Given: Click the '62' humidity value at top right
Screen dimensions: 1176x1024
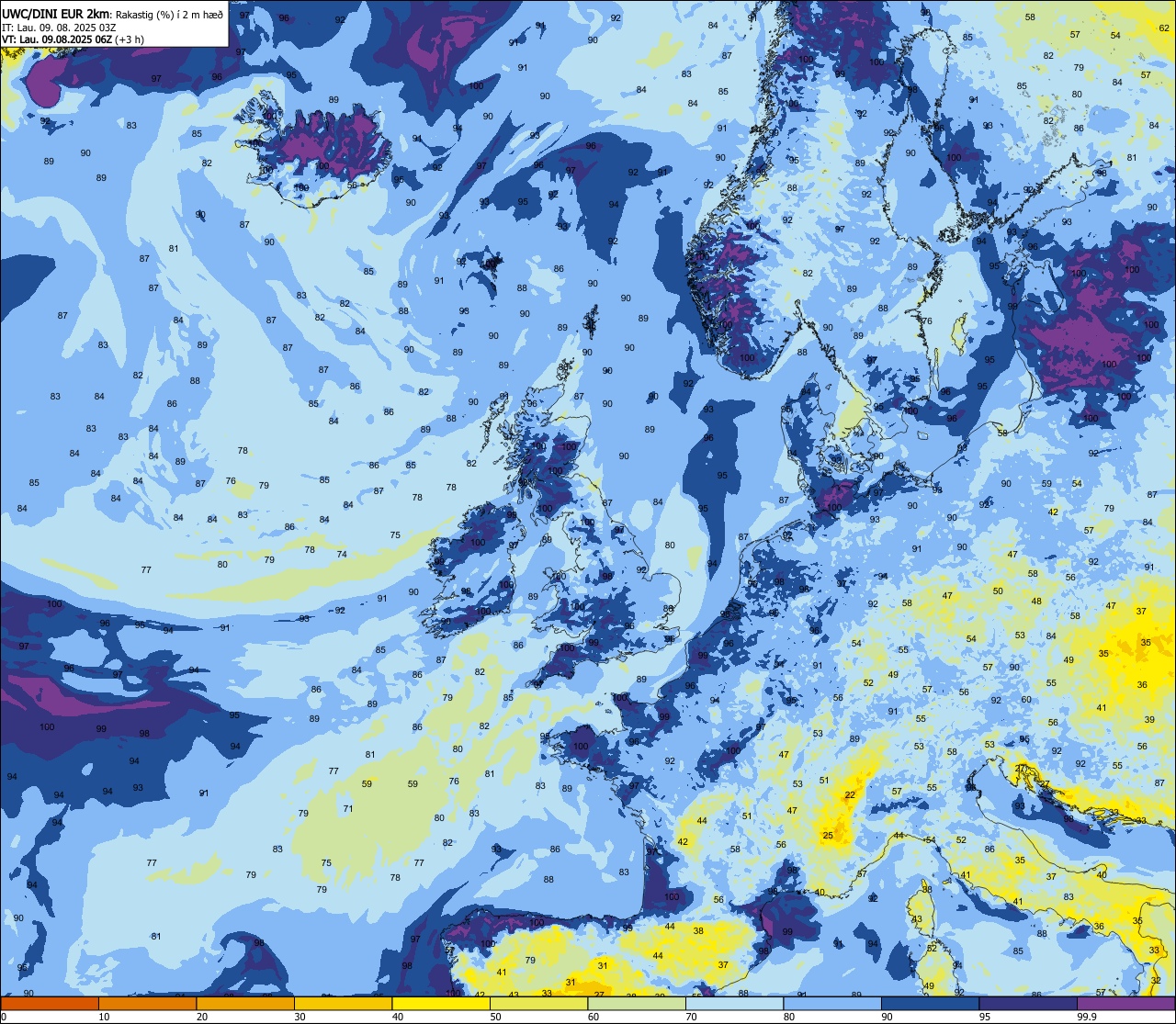Looking at the screenshot, I should (1165, 28).
